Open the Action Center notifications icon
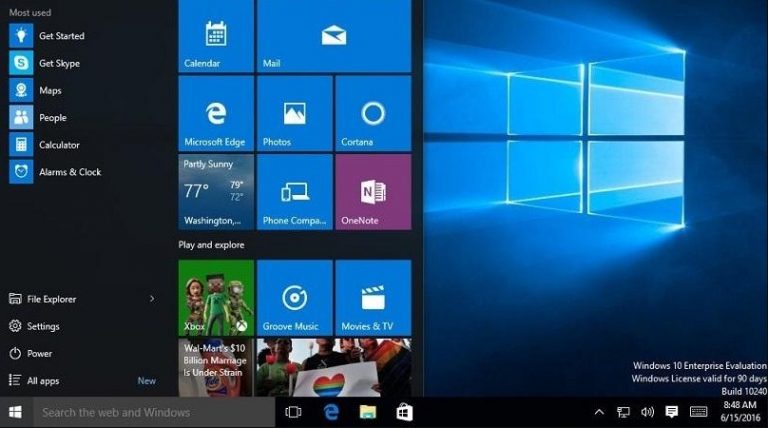The height and width of the screenshot is (428, 768). [x=672, y=412]
